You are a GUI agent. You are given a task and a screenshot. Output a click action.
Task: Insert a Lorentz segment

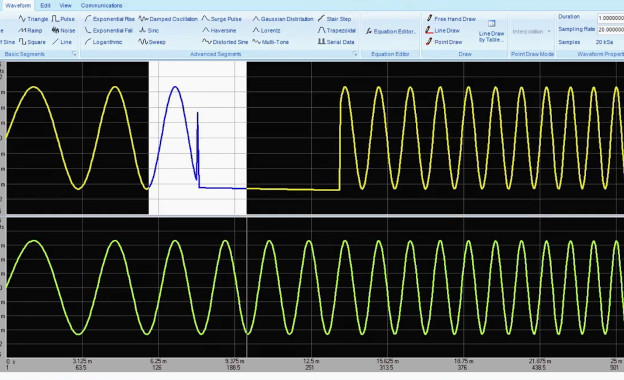(x=267, y=30)
